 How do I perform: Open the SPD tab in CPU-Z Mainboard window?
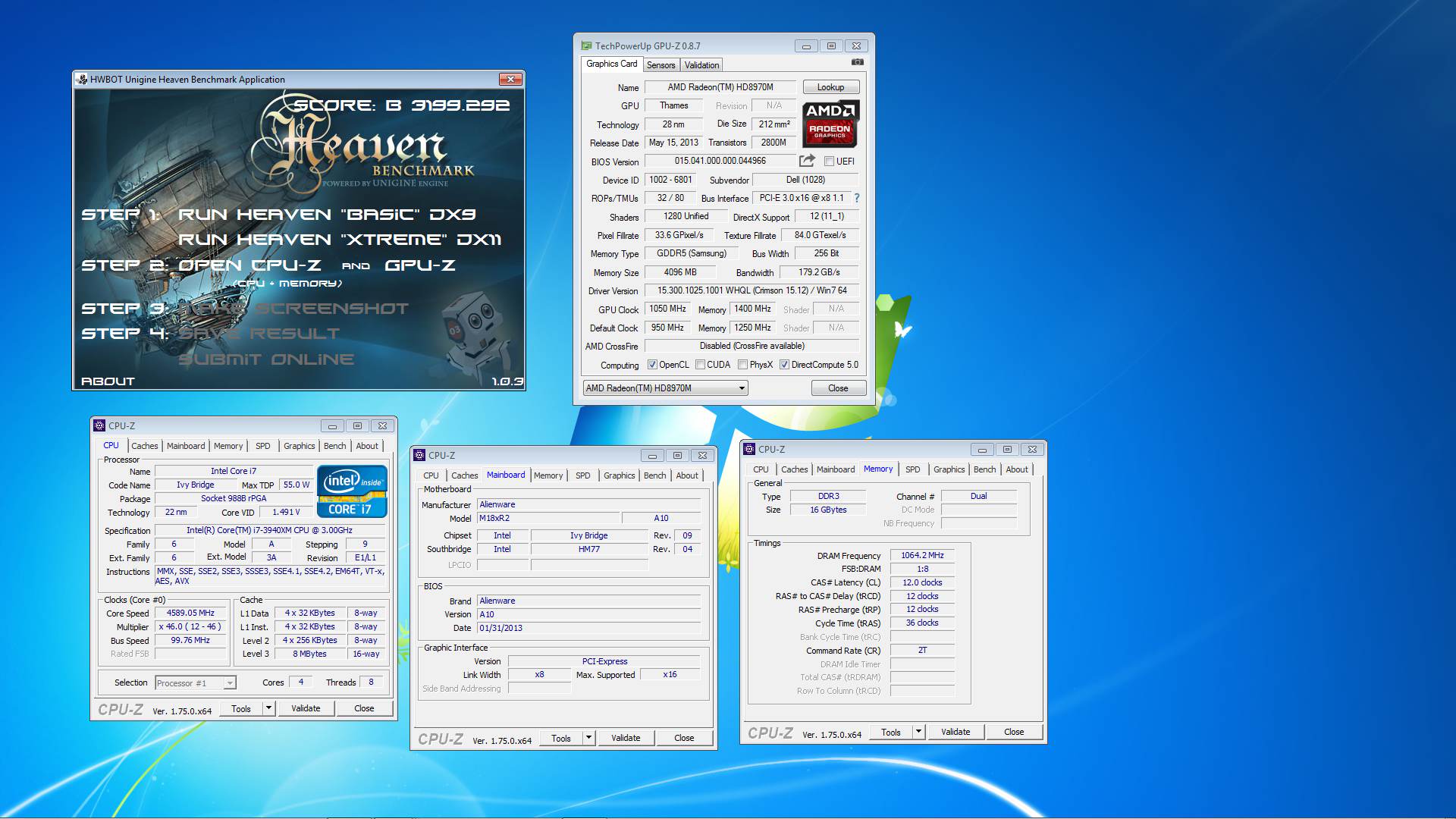click(x=582, y=475)
